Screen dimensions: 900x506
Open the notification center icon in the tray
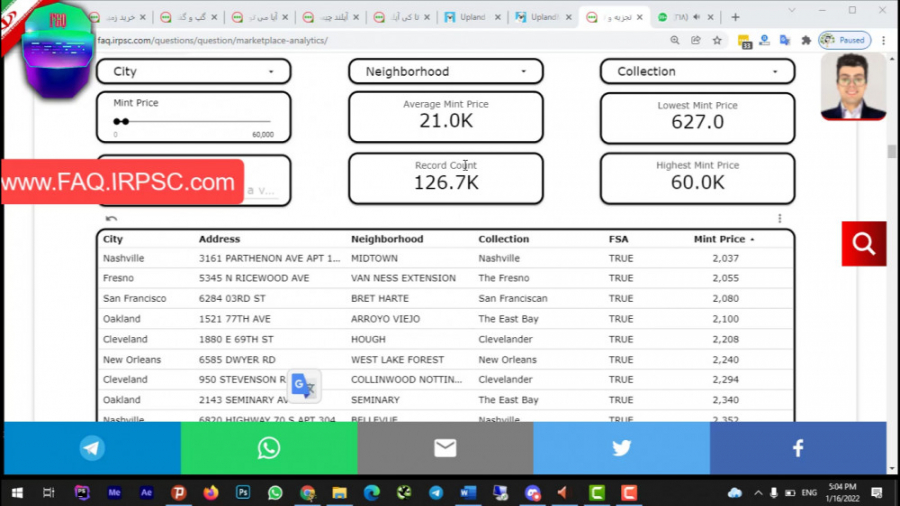876,493
